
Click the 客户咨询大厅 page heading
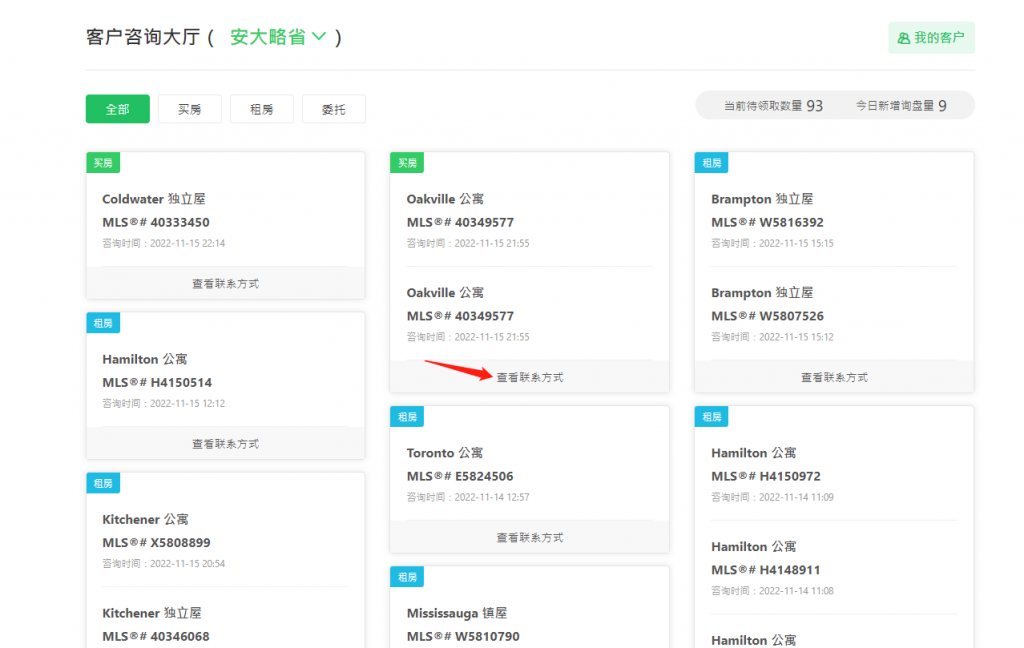point(143,37)
